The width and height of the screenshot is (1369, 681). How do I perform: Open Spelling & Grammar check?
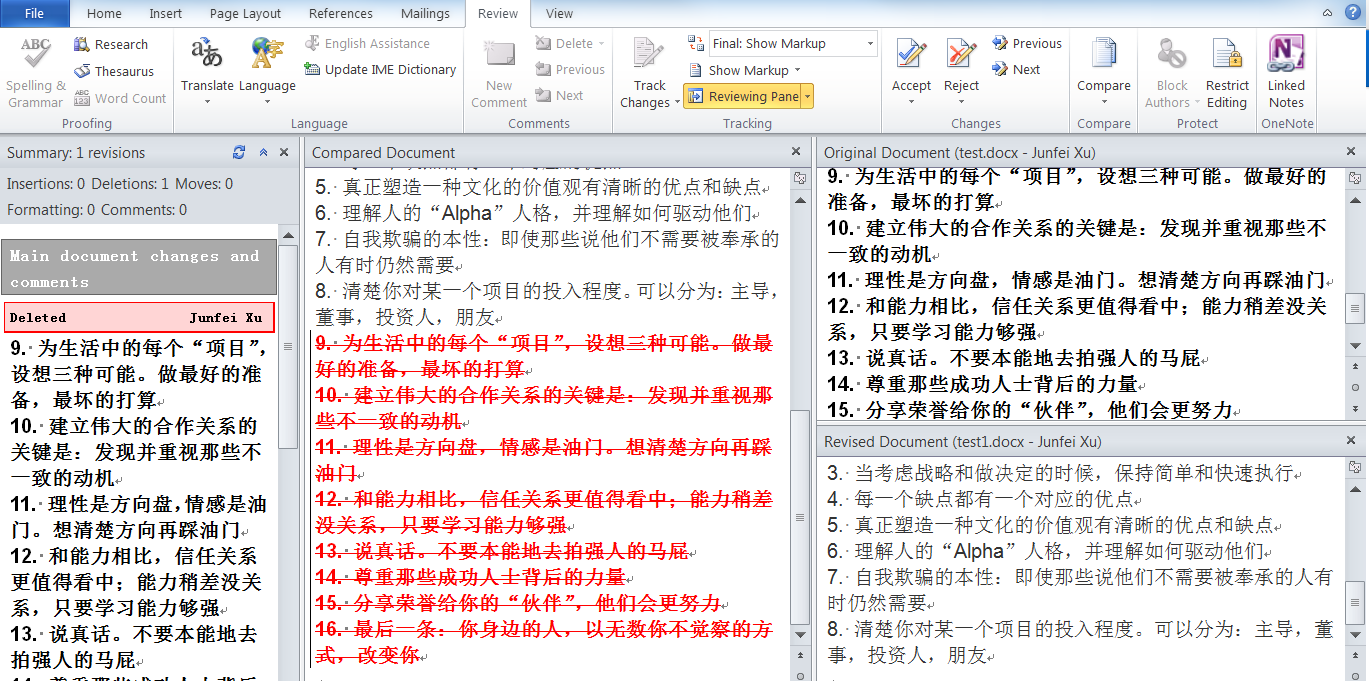point(35,70)
